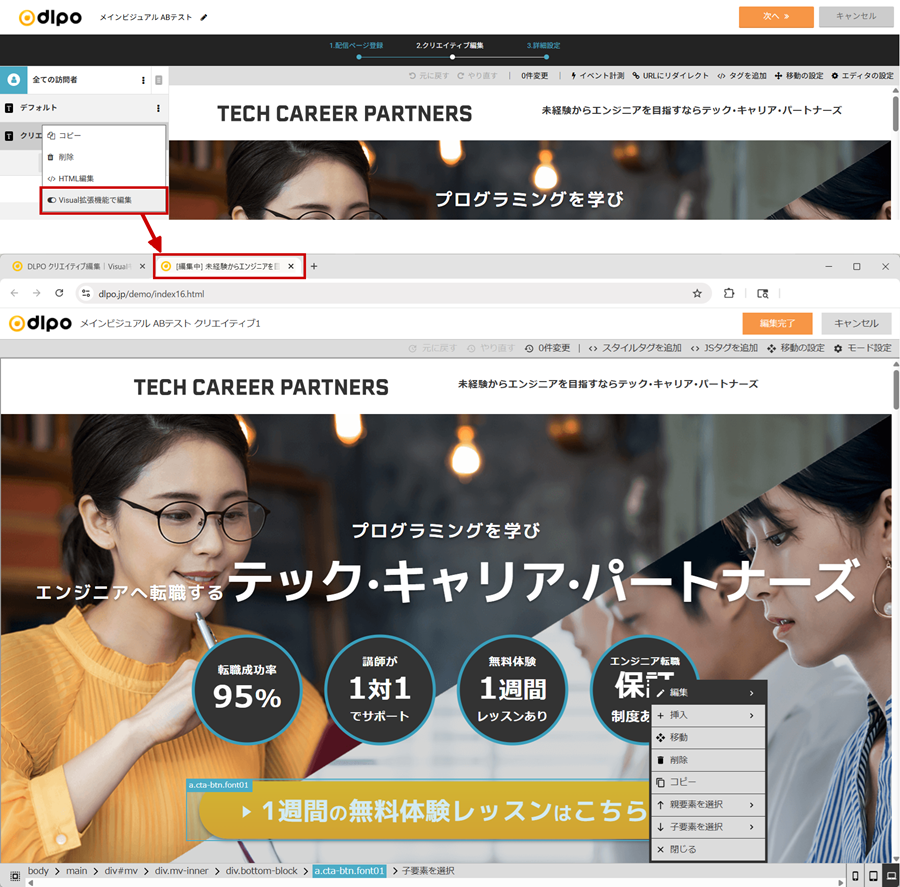Click 0件変更 in the upper toolbar

(534, 76)
